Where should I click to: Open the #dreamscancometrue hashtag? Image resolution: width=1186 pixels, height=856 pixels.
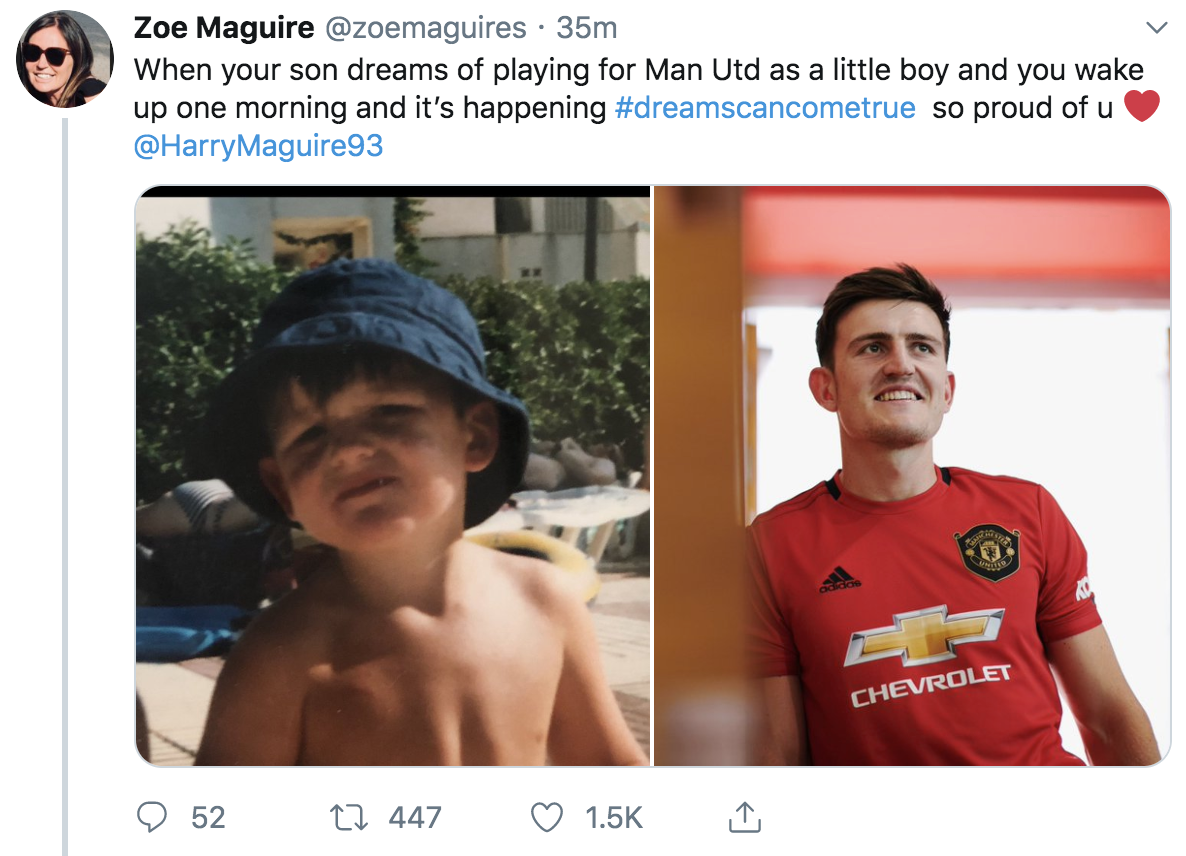[765, 108]
